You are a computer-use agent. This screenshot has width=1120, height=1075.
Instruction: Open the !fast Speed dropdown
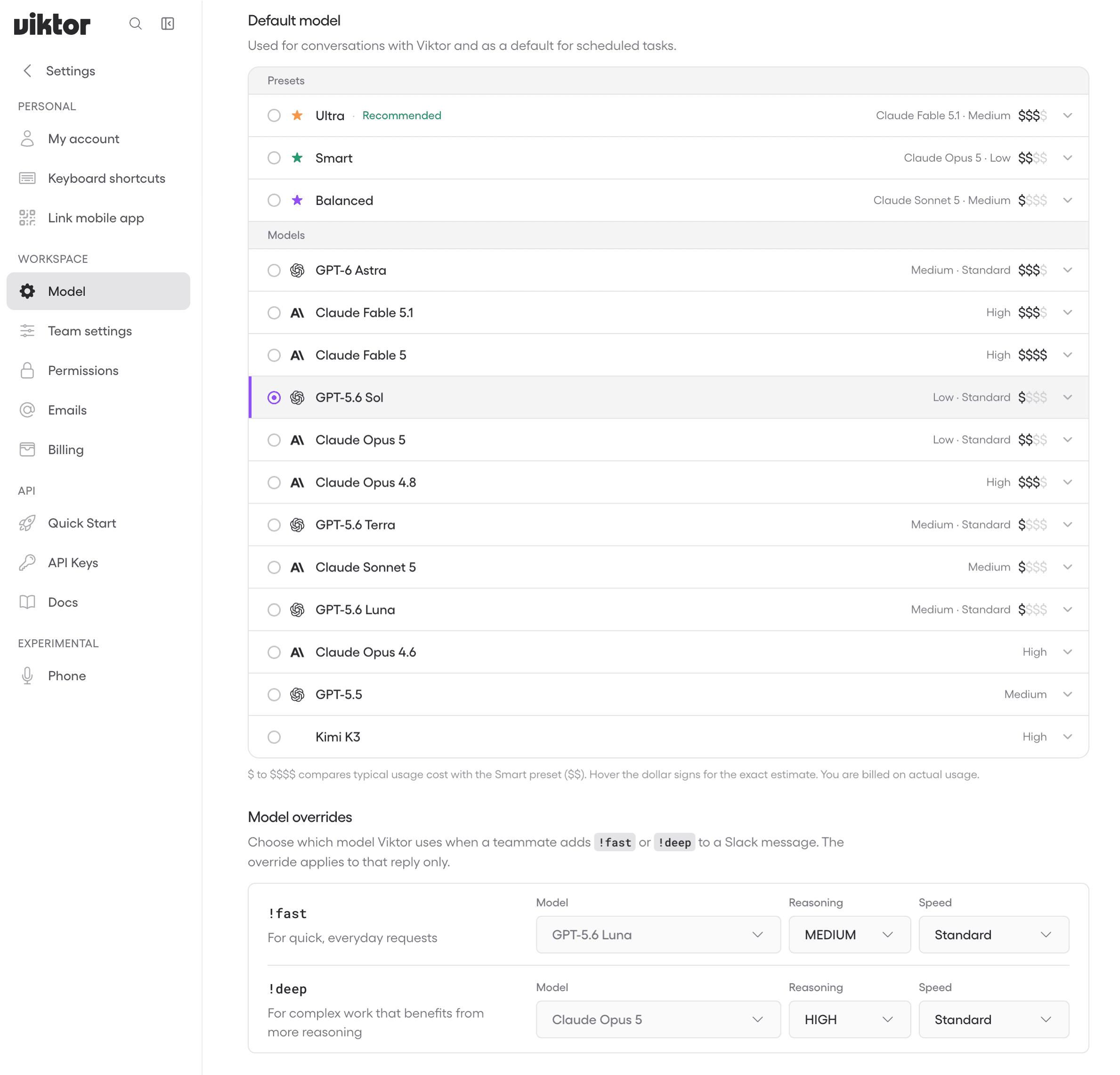tap(993, 935)
